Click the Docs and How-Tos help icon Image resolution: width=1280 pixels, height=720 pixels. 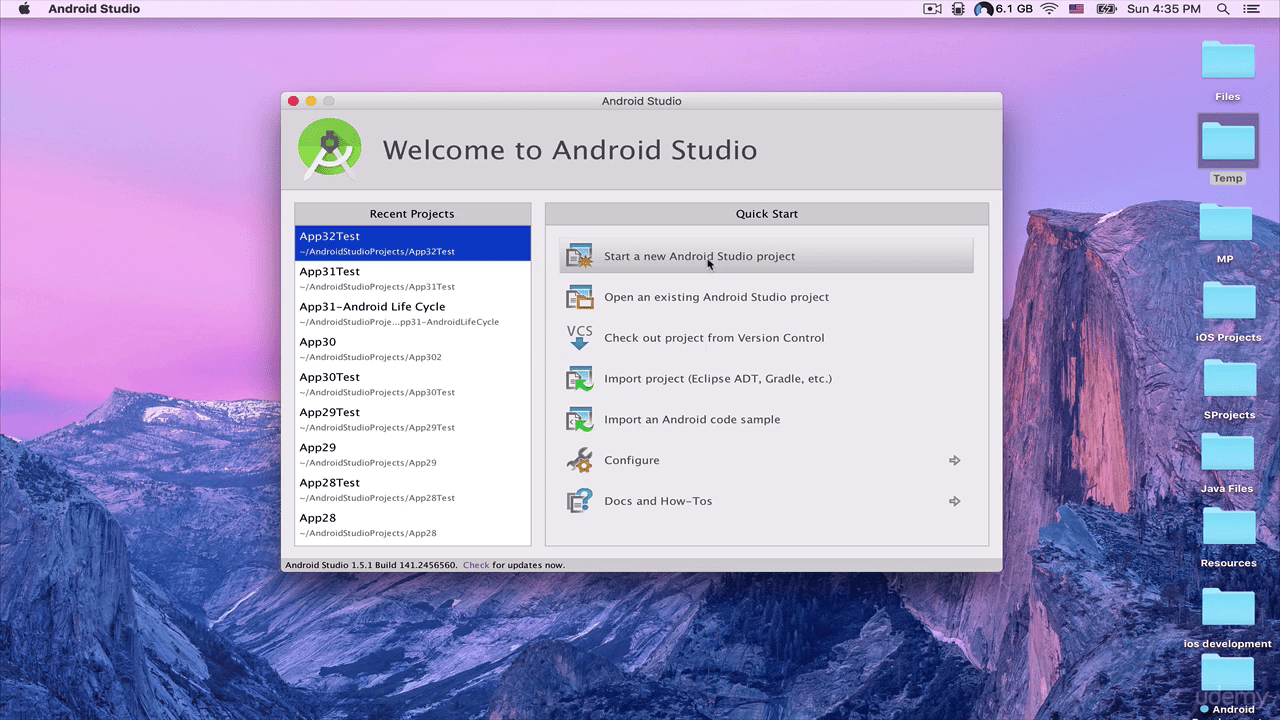[x=579, y=501]
